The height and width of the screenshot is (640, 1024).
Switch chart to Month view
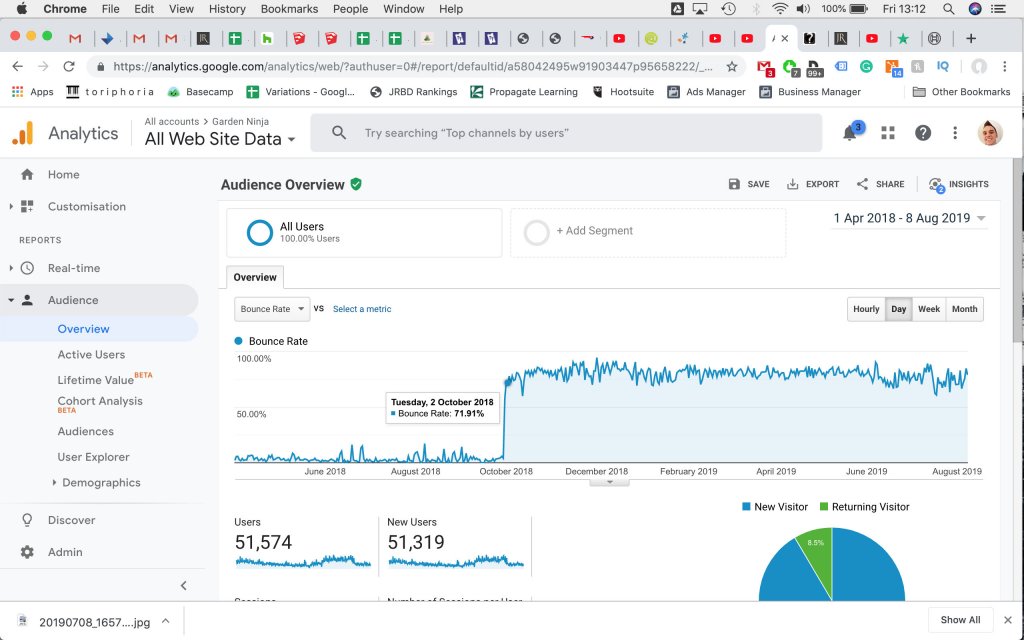point(964,309)
